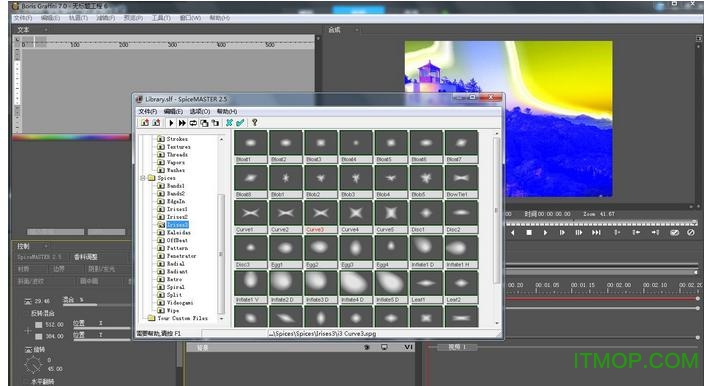Click the keyframe icon beside the 29.46 value
704x386 pixels.
click(x=28, y=301)
